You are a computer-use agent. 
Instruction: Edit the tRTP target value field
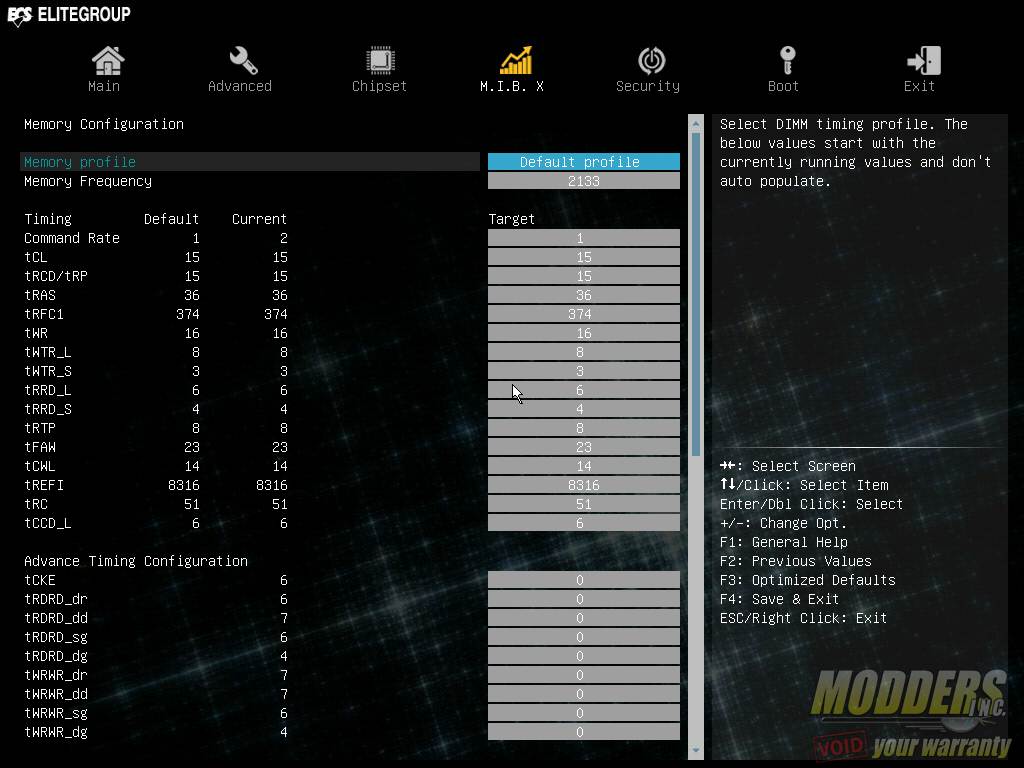[584, 428]
